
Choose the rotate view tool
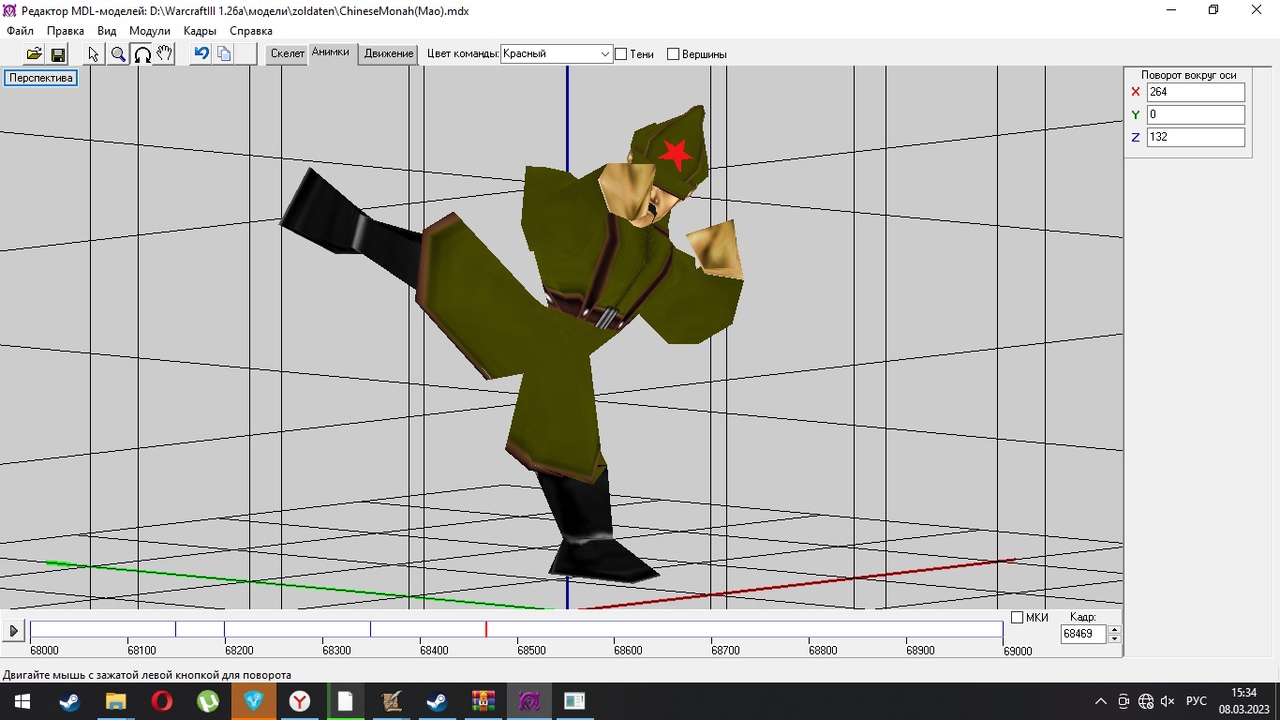click(142, 54)
